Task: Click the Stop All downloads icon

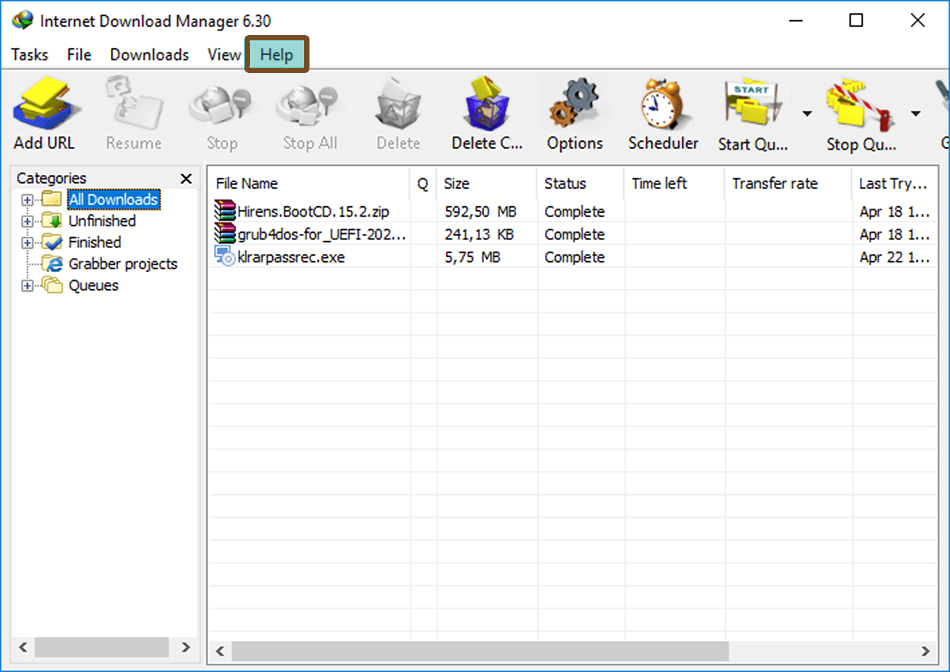Action: [308, 110]
